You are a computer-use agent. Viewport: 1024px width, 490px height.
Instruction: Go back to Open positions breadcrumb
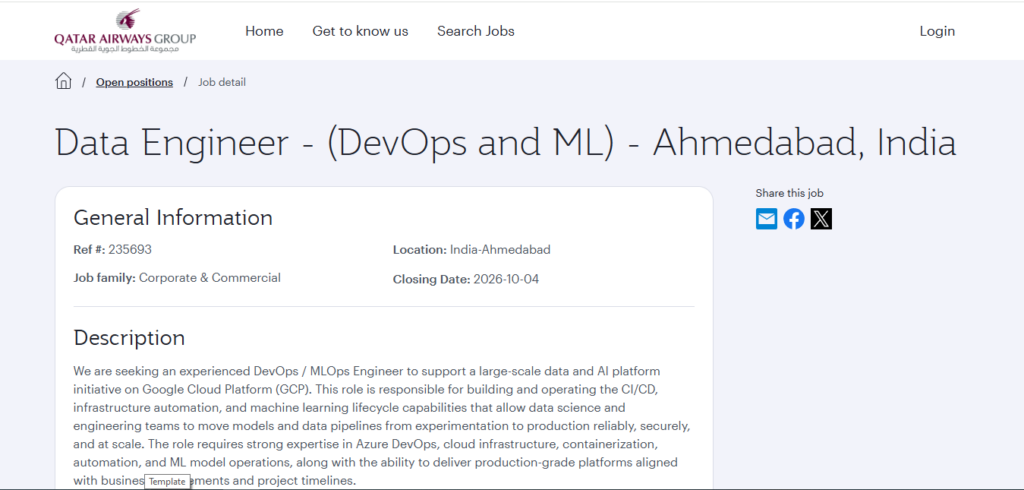pos(135,82)
